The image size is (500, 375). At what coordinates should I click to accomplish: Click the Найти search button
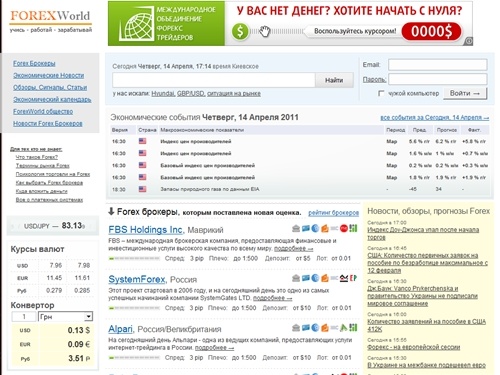[x=334, y=80]
